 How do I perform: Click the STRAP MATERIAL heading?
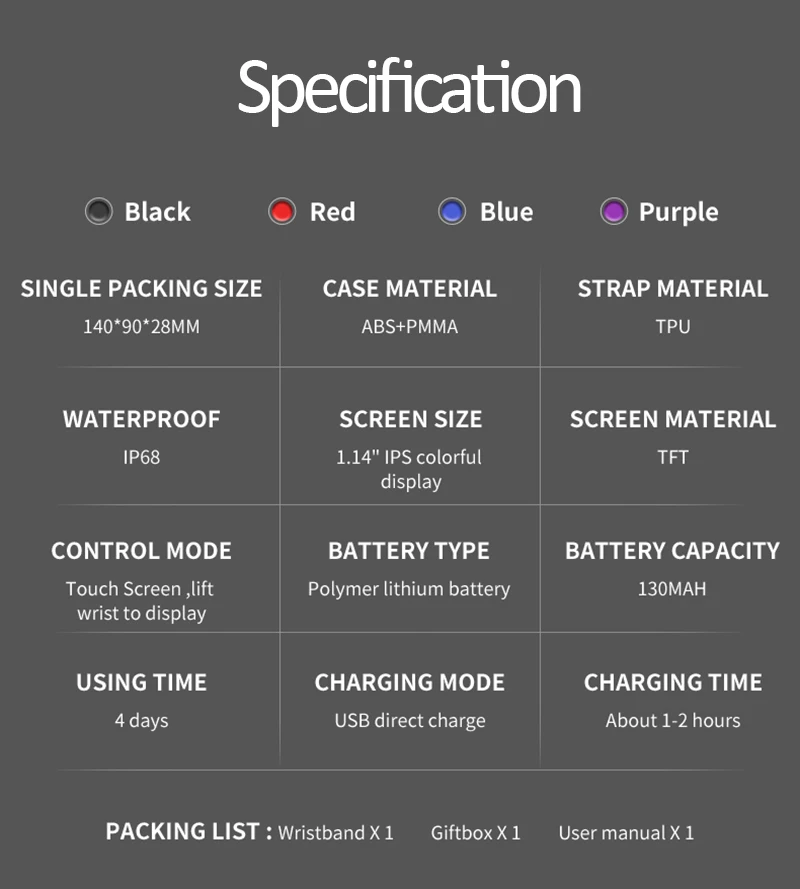point(673,289)
